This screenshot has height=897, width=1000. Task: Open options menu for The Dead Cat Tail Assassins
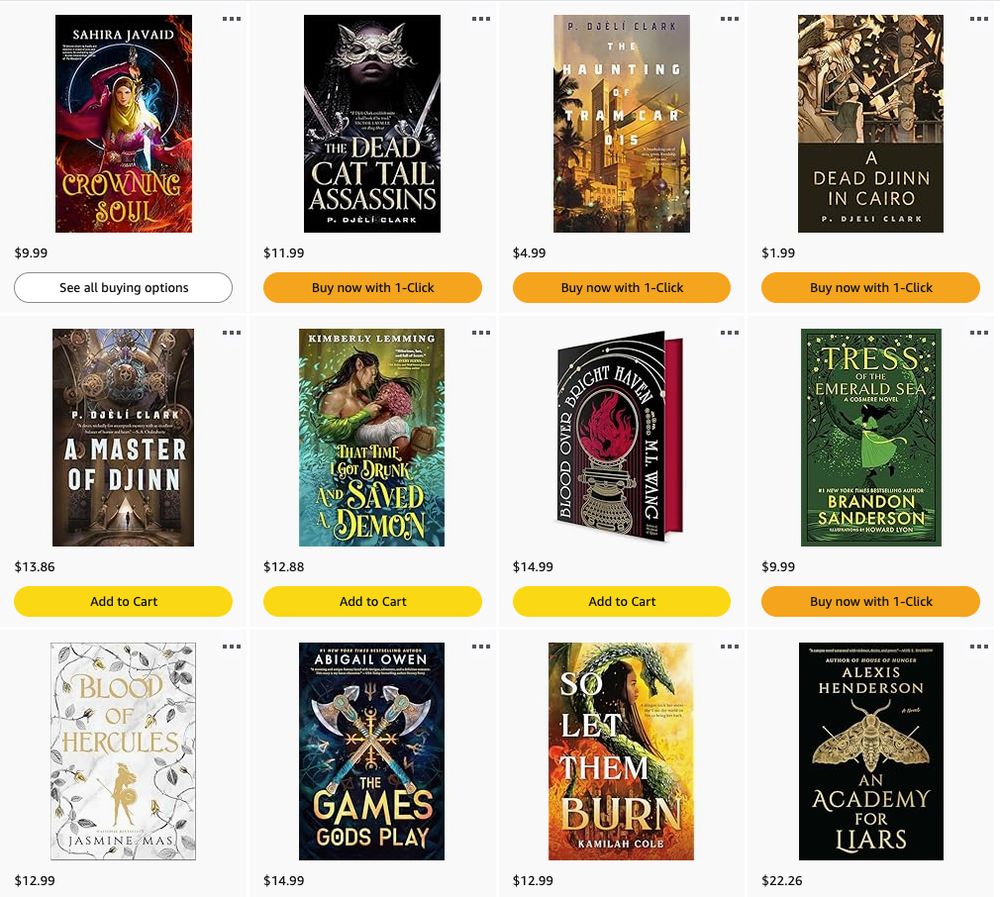click(x=481, y=19)
